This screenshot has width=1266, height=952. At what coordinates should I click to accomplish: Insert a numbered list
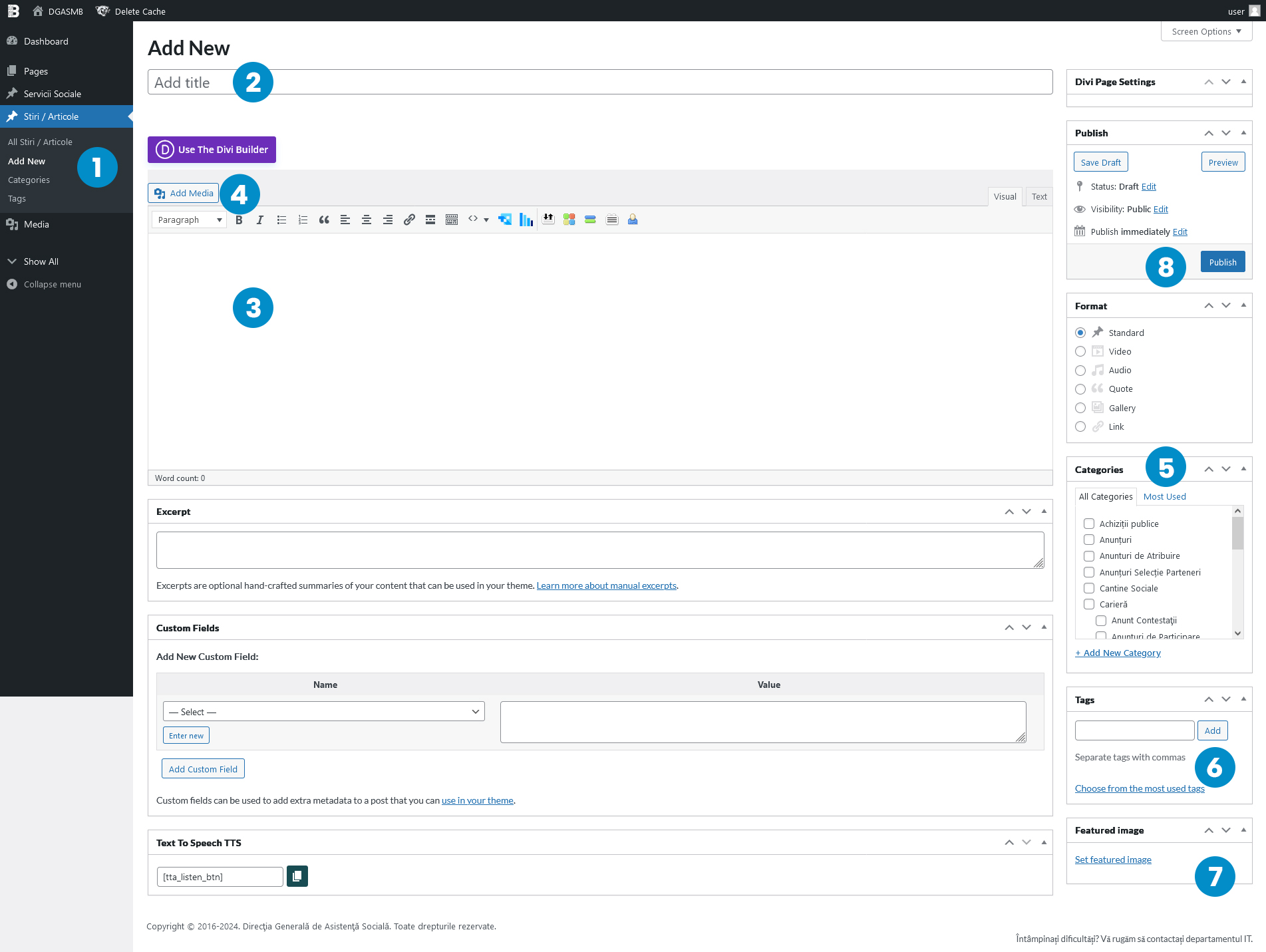303,220
